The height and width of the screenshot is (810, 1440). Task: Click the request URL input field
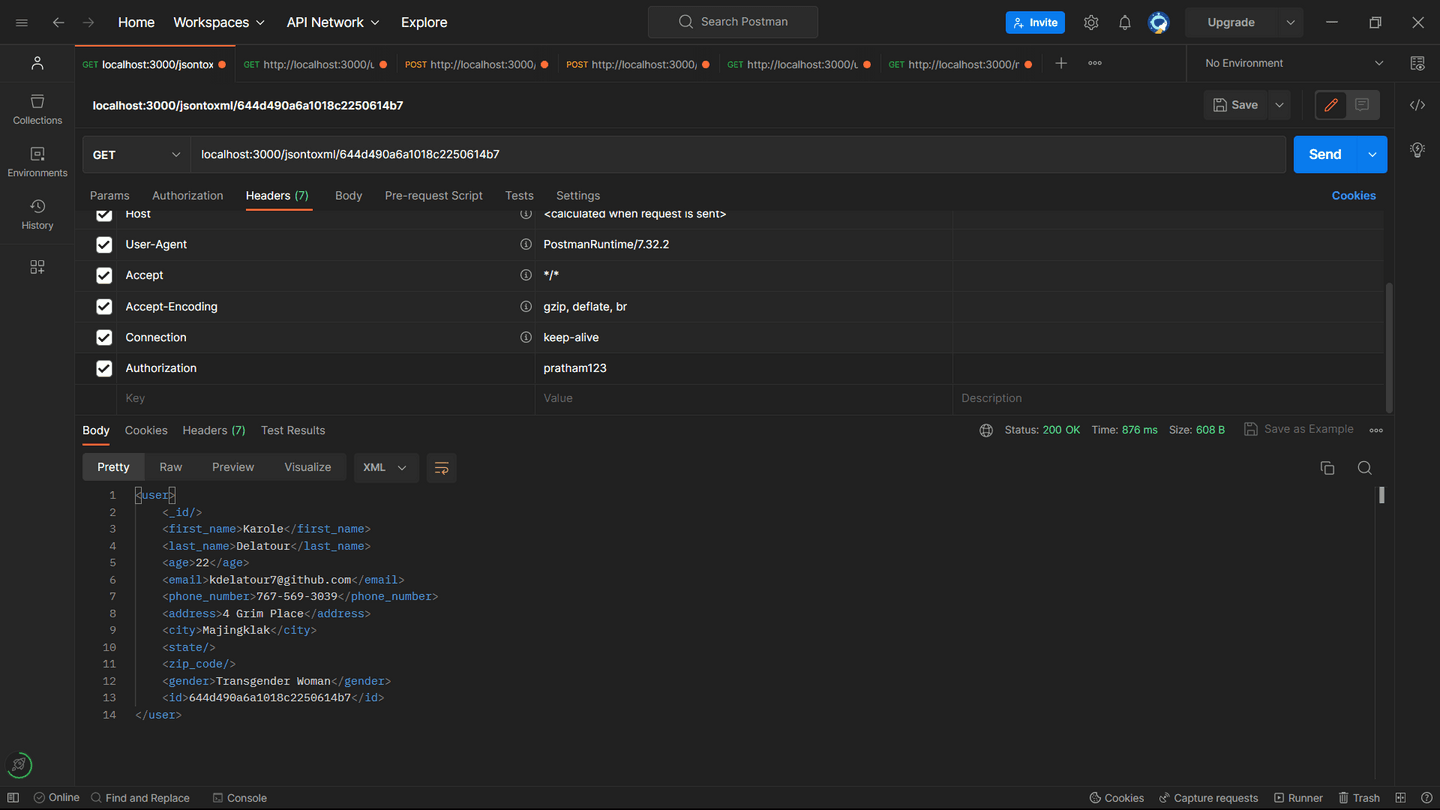click(x=738, y=155)
